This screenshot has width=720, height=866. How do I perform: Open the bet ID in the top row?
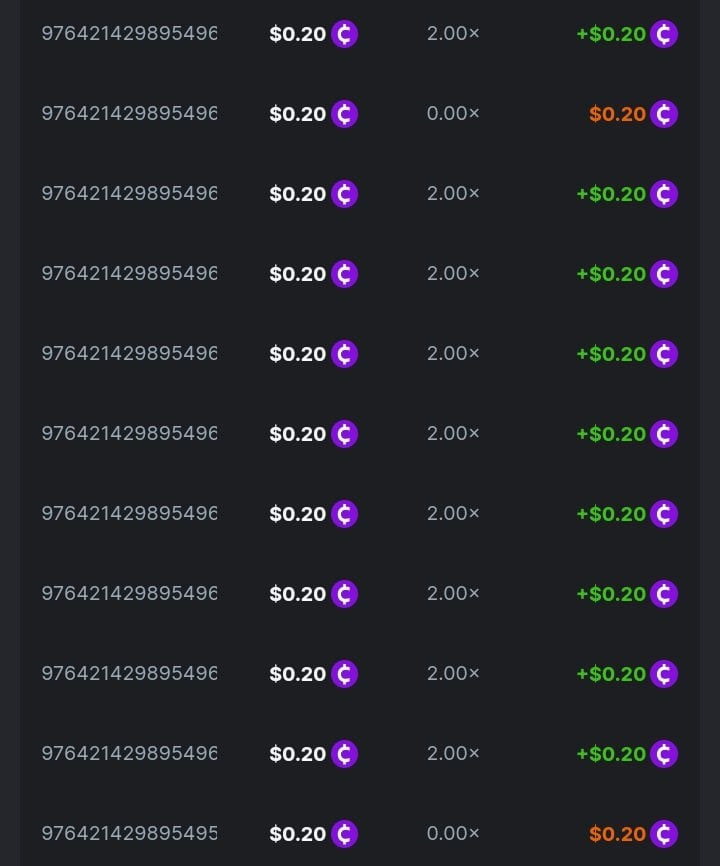129,33
